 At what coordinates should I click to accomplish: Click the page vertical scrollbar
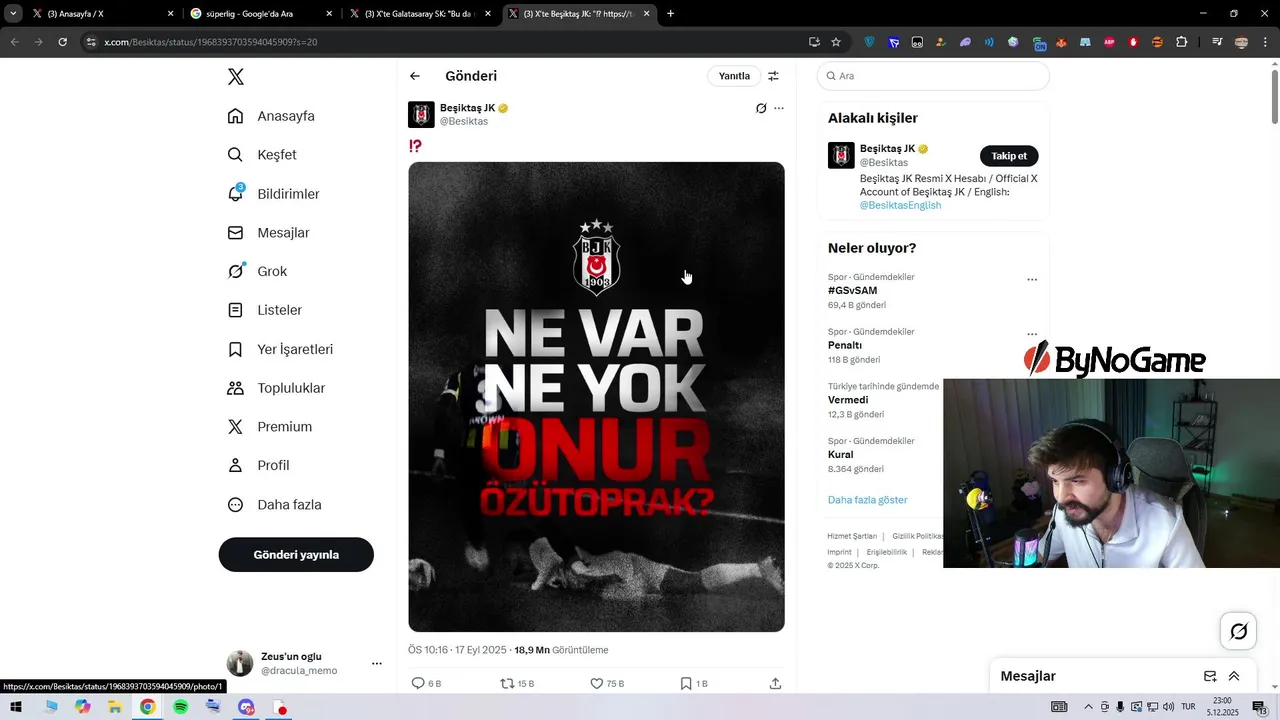click(x=1274, y=97)
